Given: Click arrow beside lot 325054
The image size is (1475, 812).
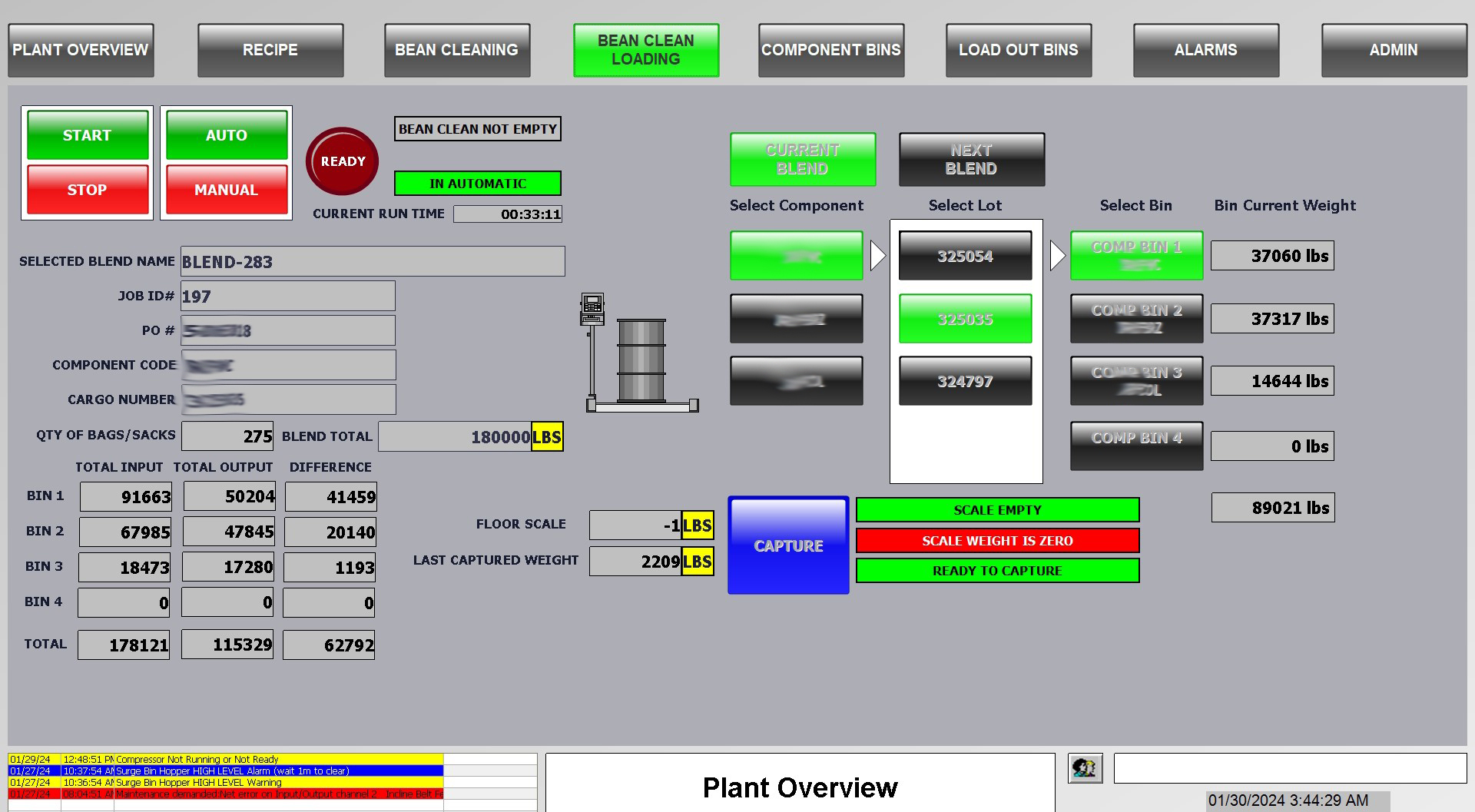Looking at the screenshot, I should (1057, 256).
